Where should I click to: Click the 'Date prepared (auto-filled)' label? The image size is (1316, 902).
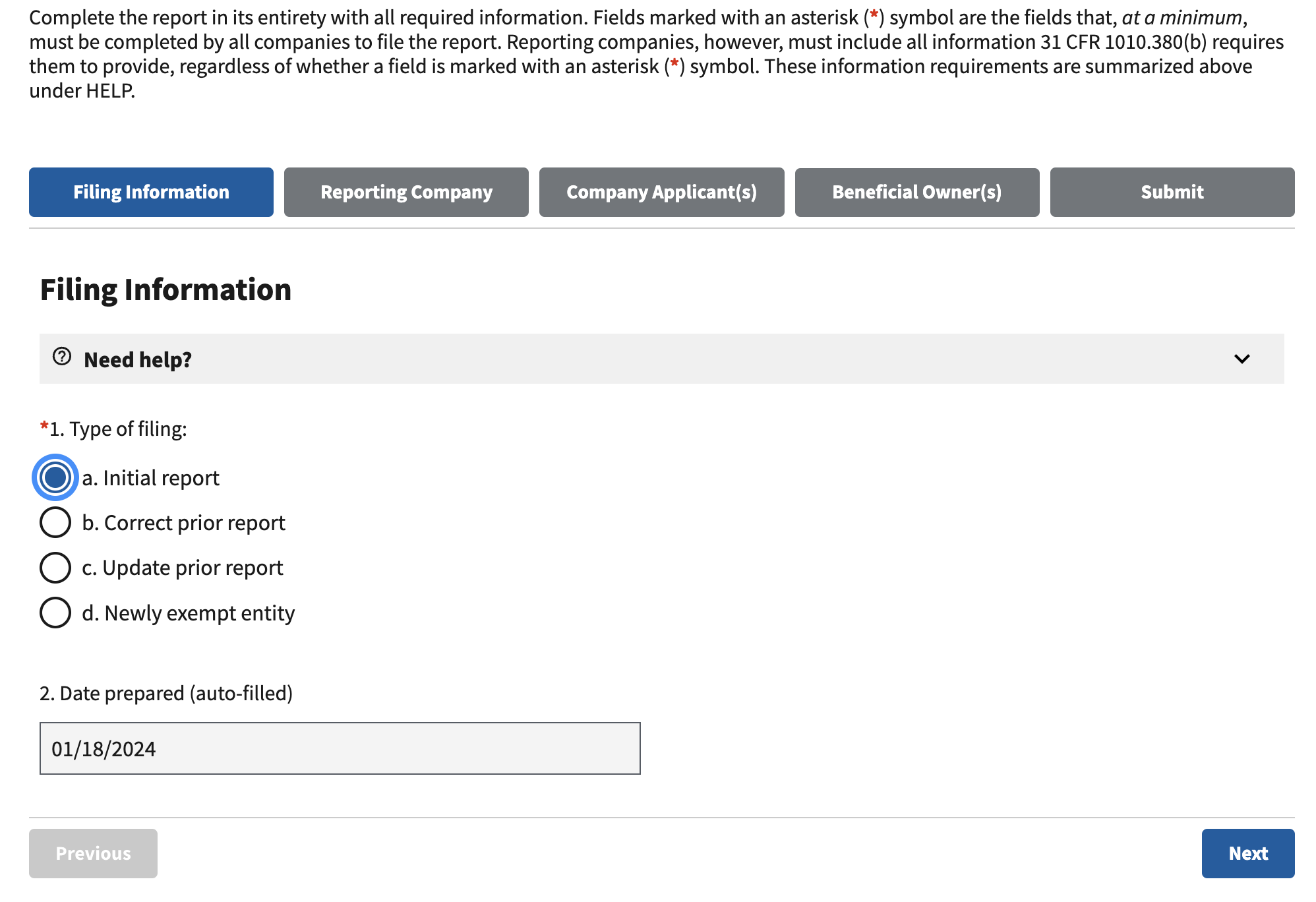(166, 693)
